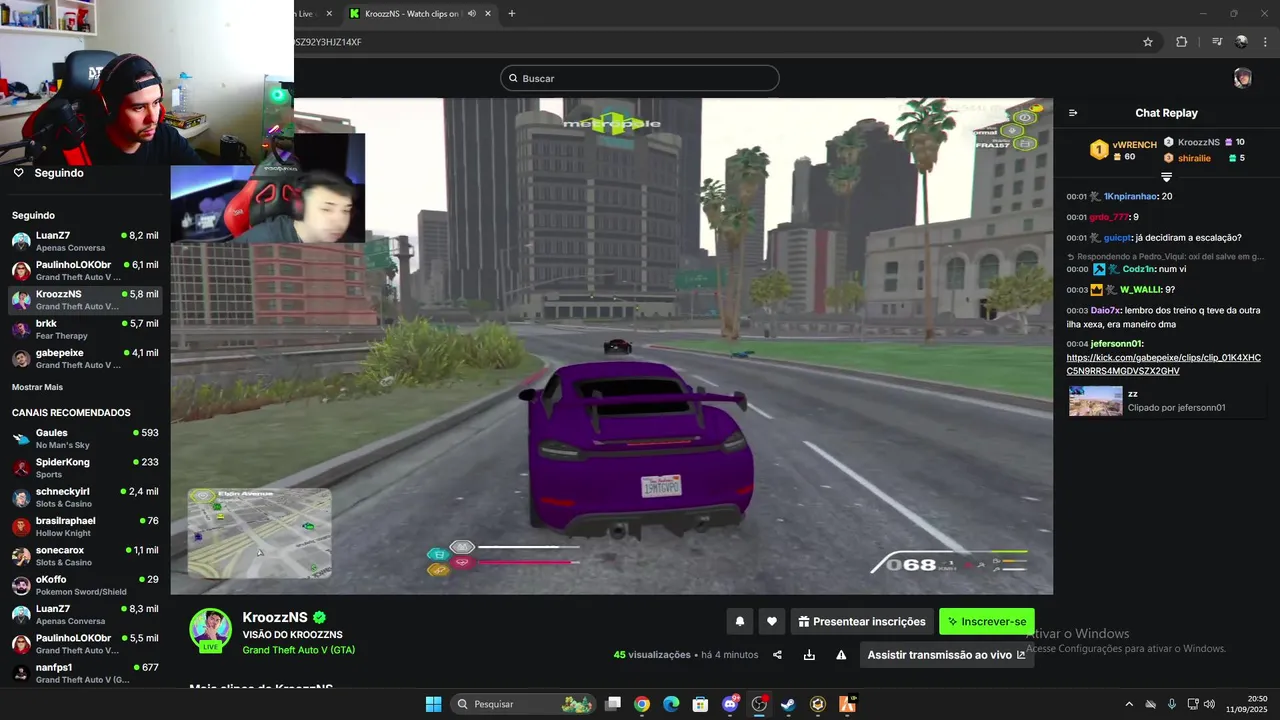Click the clip video player

point(611,346)
